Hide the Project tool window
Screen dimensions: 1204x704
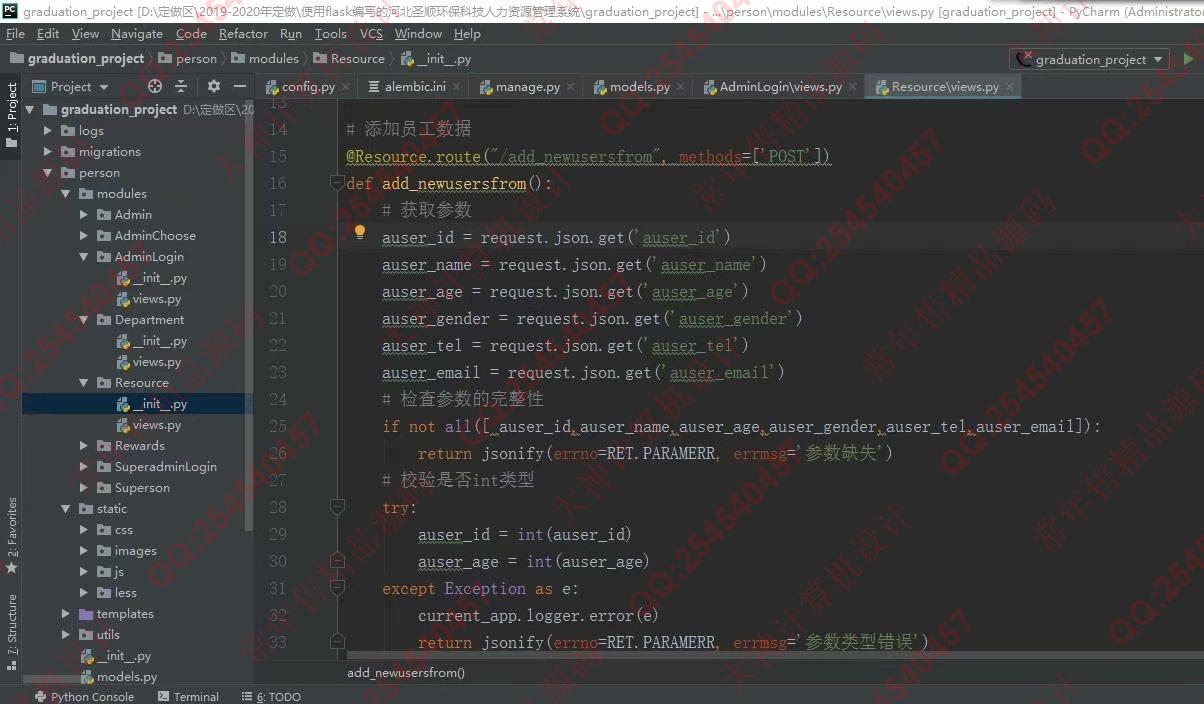[x=240, y=87]
